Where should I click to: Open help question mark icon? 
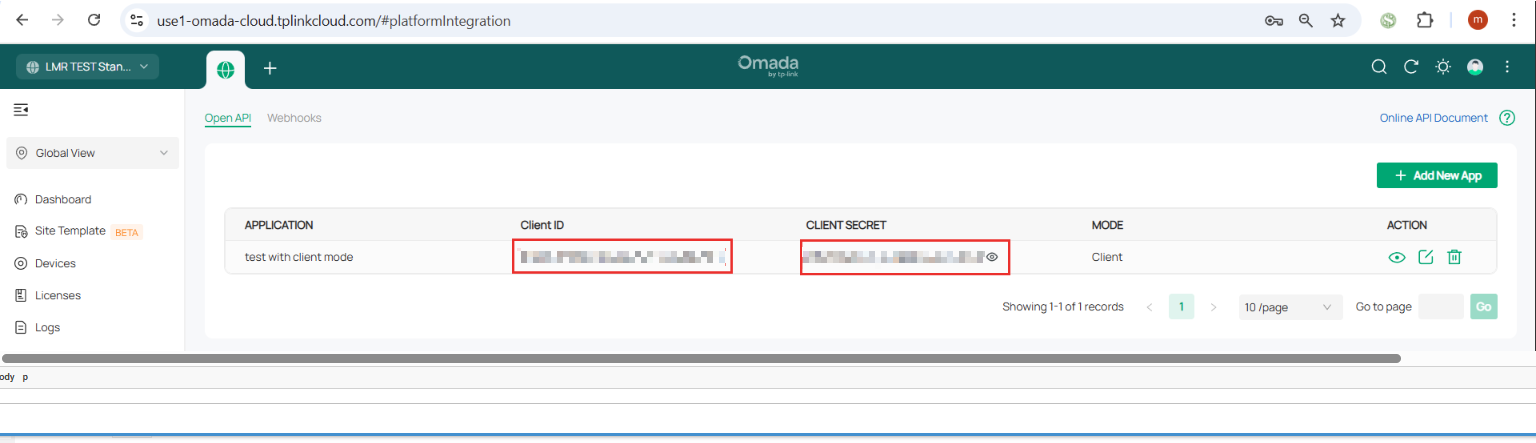[1507, 118]
